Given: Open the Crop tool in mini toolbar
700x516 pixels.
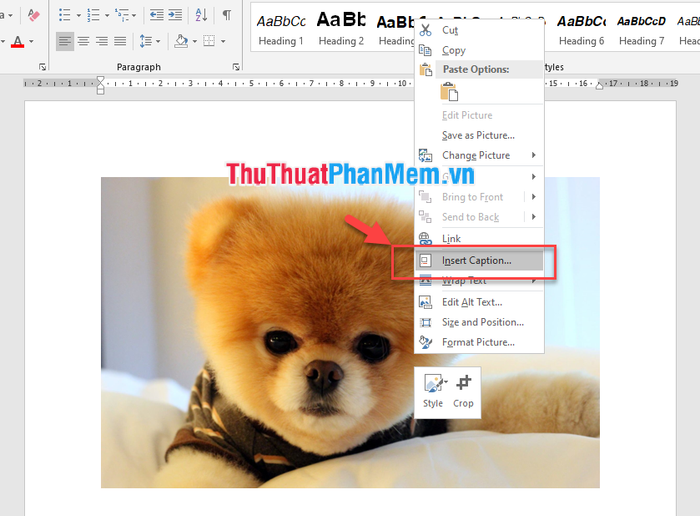Looking at the screenshot, I should [463, 390].
